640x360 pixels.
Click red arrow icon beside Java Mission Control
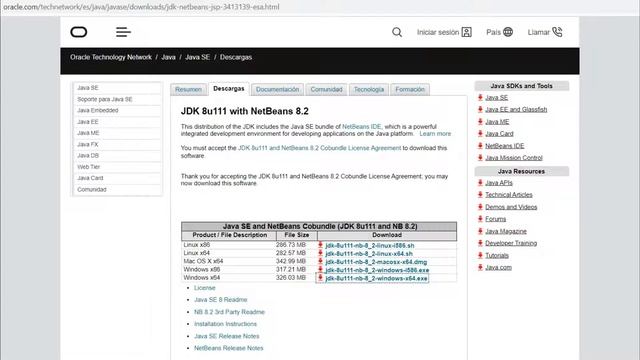pyautogui.click(x=480, y=158)
